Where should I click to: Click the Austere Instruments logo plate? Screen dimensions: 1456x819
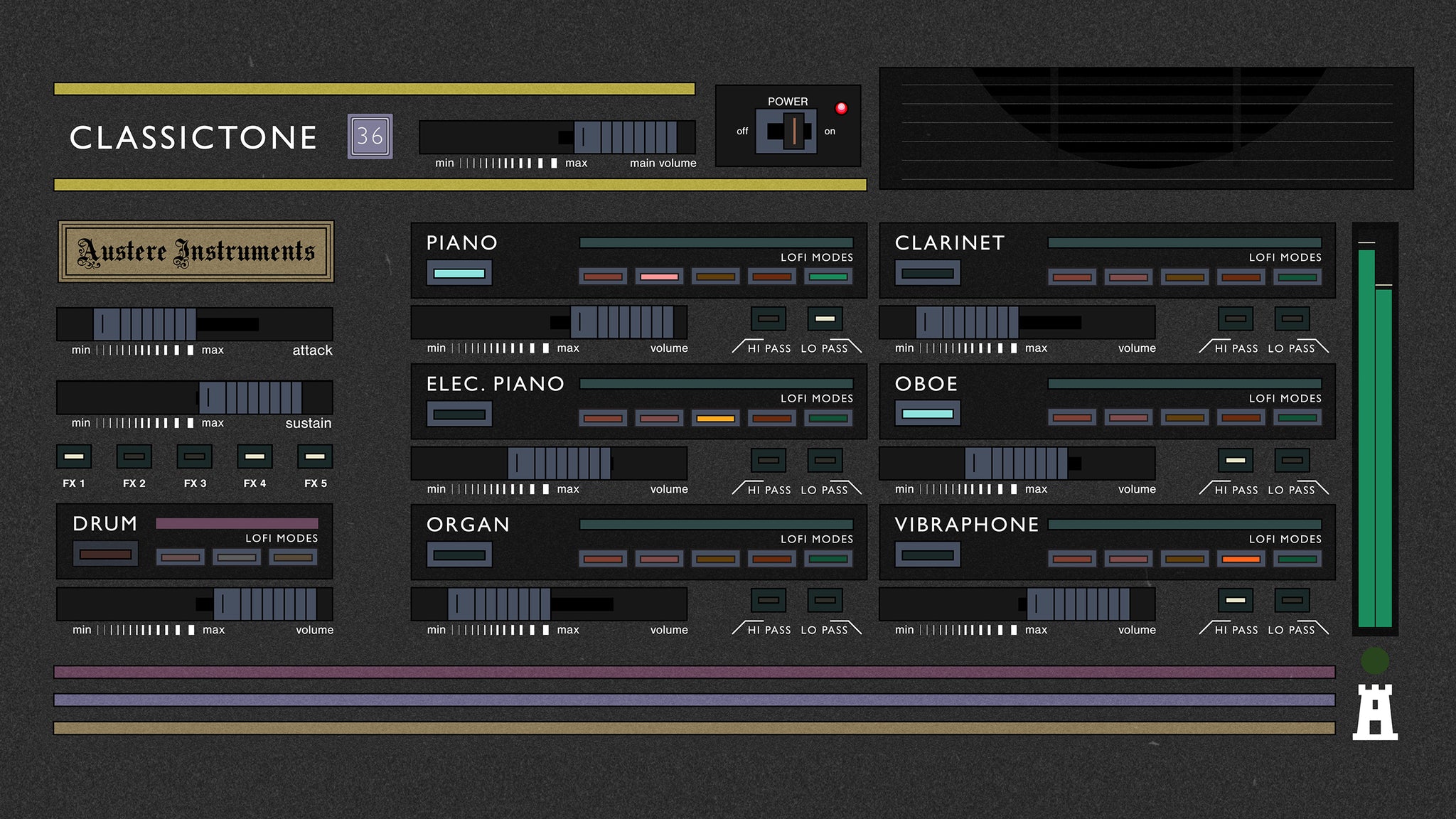[x=196, y=252]
